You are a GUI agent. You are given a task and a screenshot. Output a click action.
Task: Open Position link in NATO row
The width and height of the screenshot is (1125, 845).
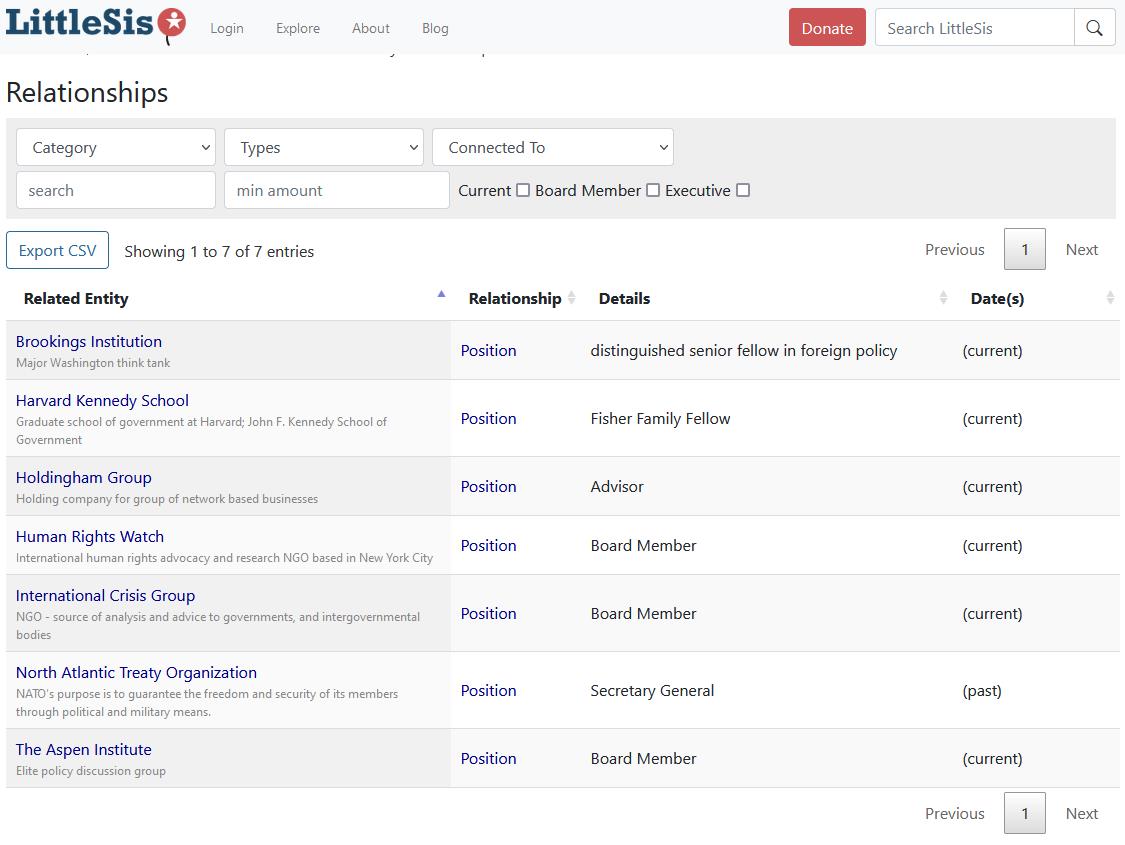tap(489, 691)
